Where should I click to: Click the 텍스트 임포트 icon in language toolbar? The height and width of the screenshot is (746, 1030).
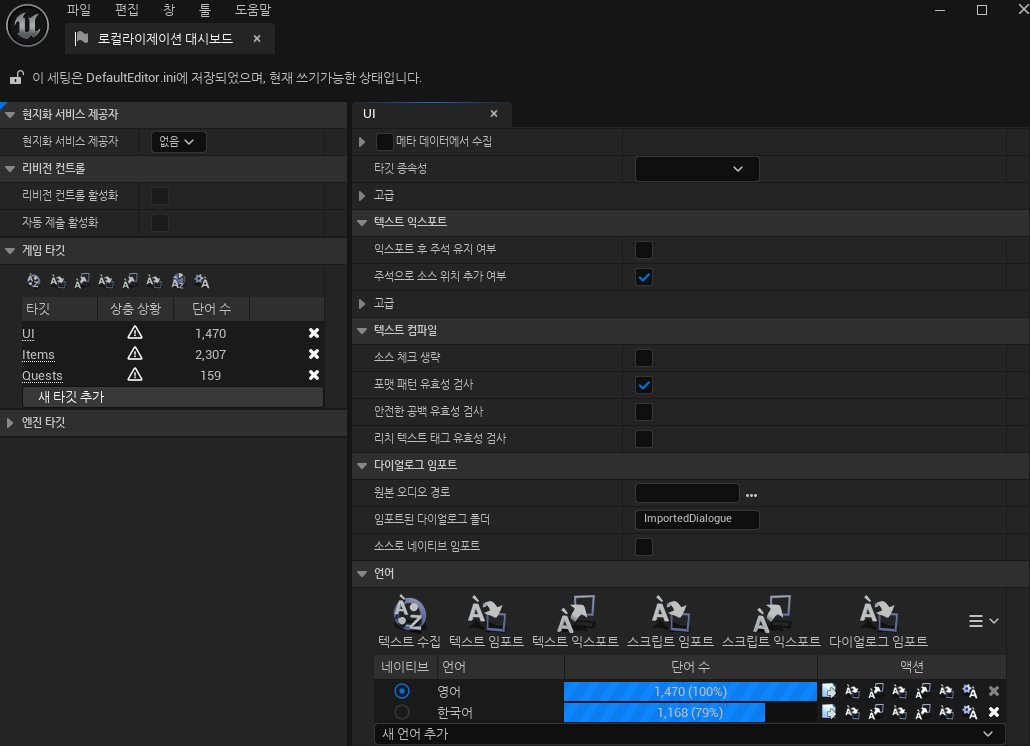pos(486,613)
